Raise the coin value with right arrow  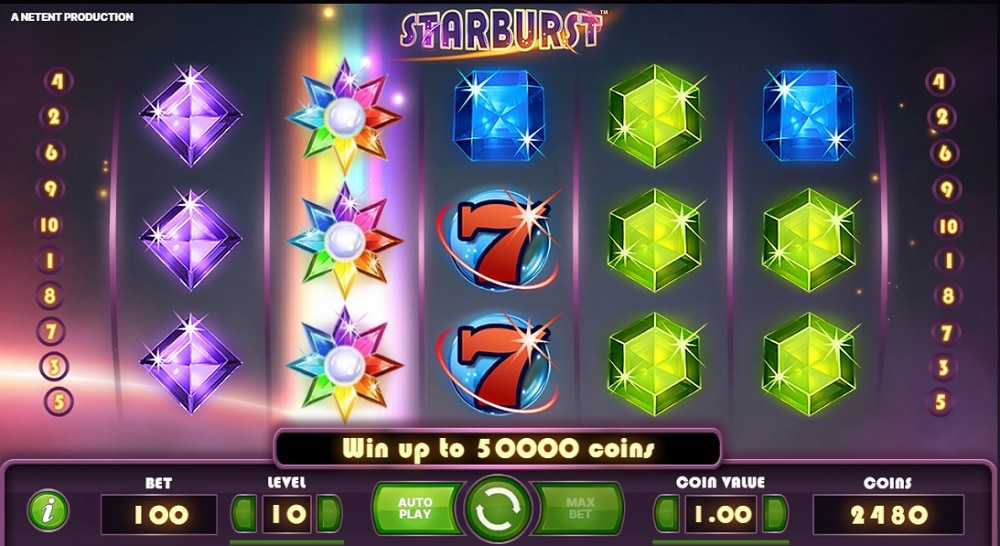tap(775, 513)
